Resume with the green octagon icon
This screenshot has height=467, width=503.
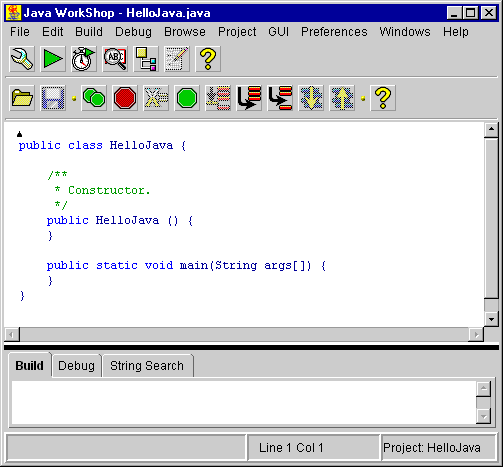[x=187, y=98]
